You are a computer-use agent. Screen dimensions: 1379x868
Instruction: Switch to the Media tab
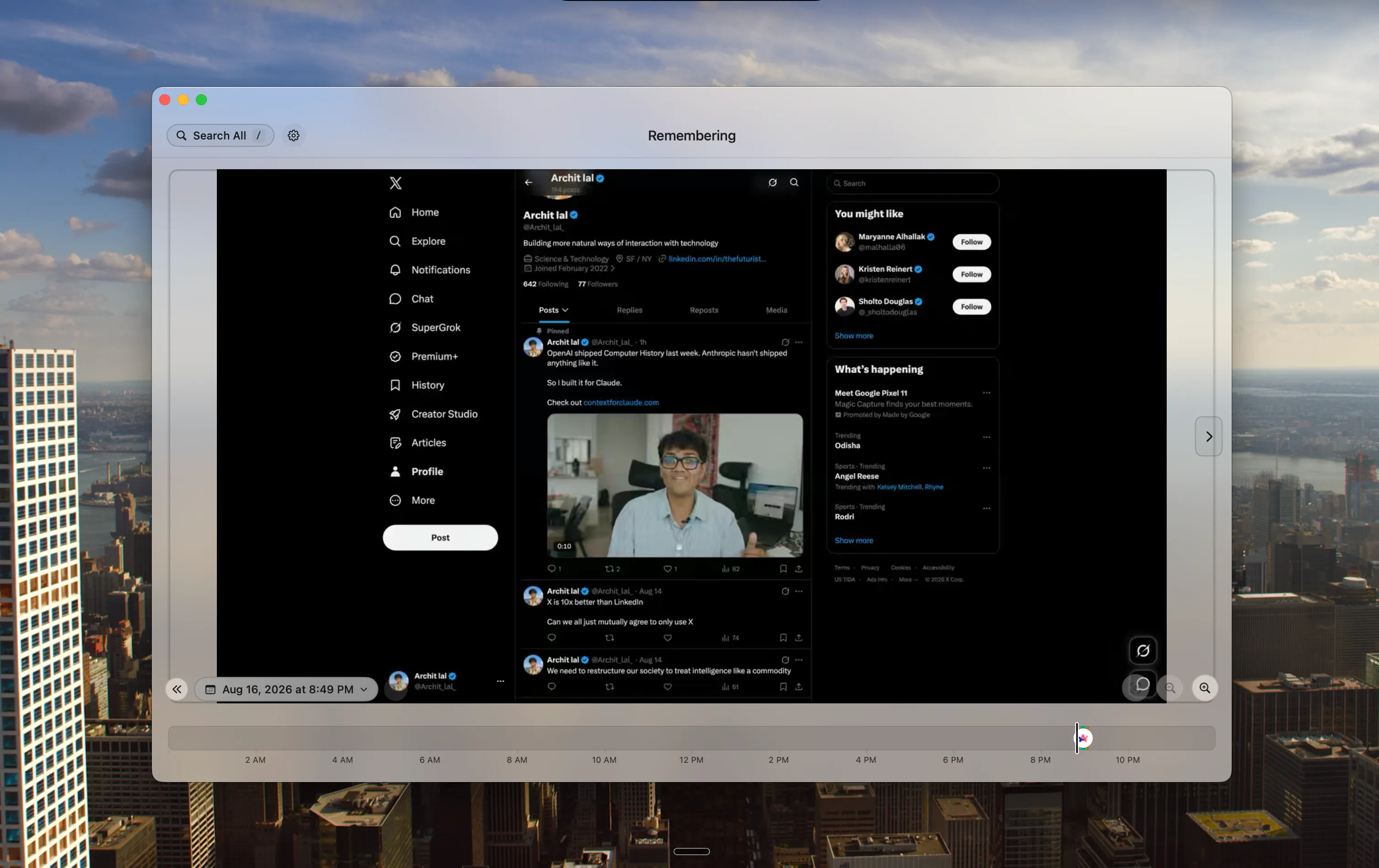(776, 310)
